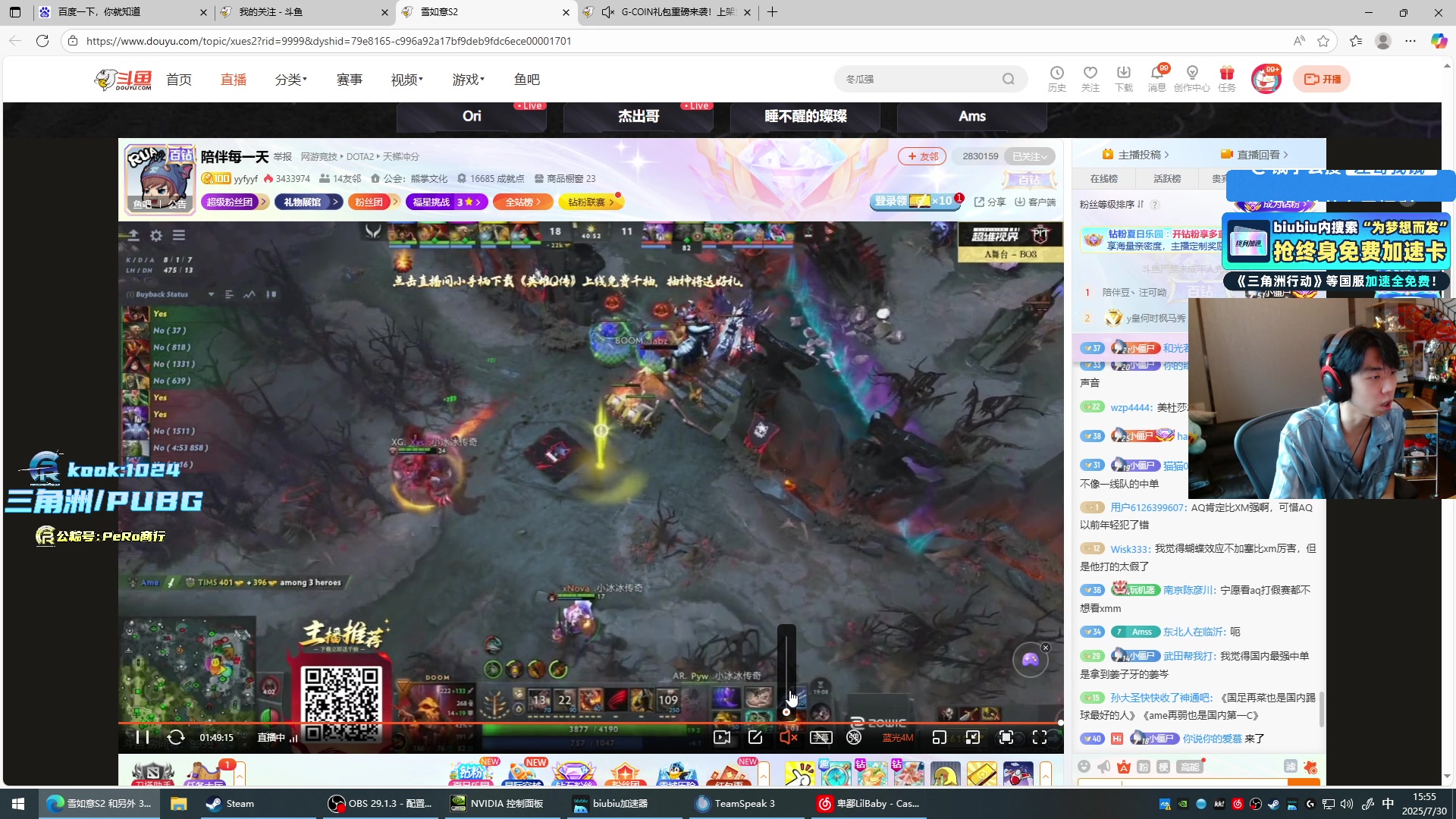1456x819 pixels.
Task: Toggle the 滤 chat filter option
Action: pos(1291,767)
